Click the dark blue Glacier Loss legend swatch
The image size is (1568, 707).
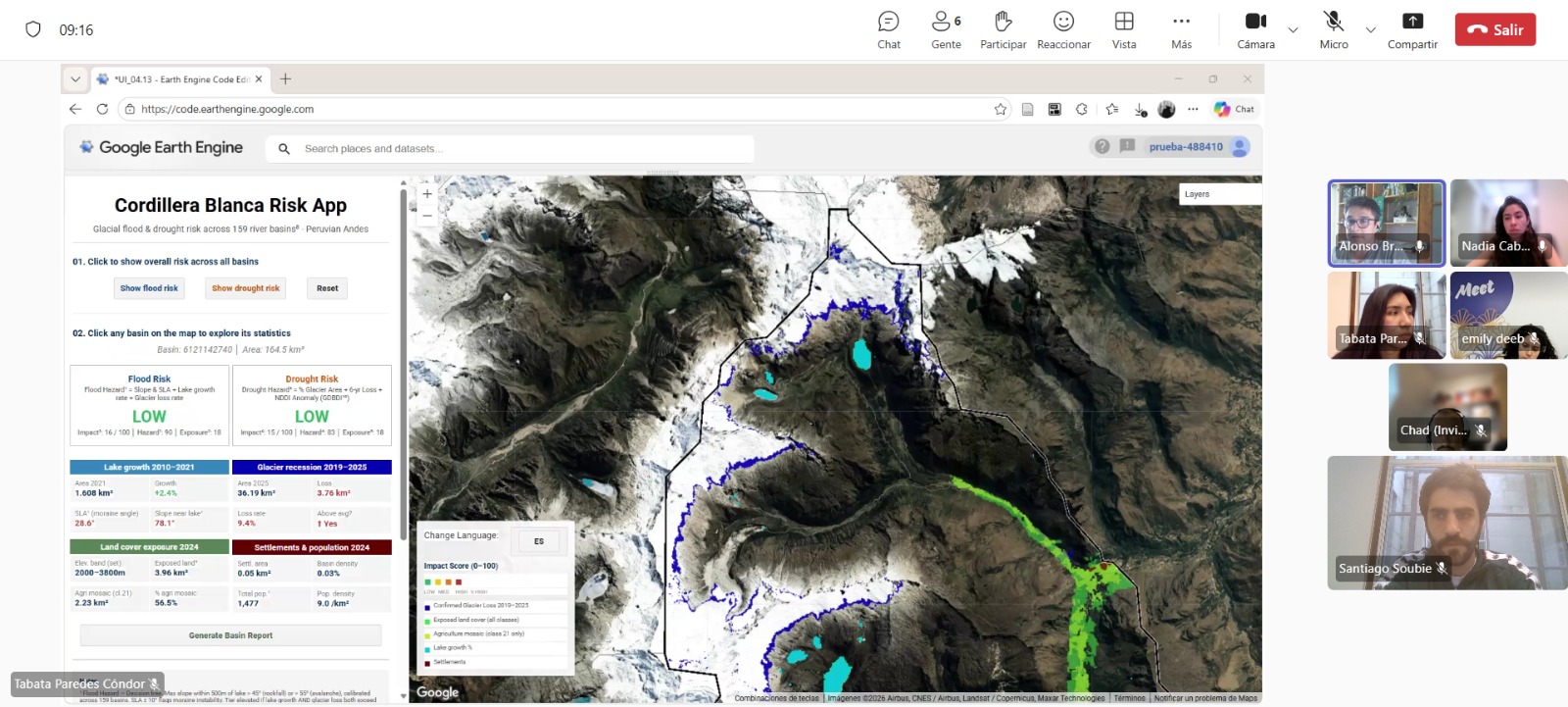(427, 606)
